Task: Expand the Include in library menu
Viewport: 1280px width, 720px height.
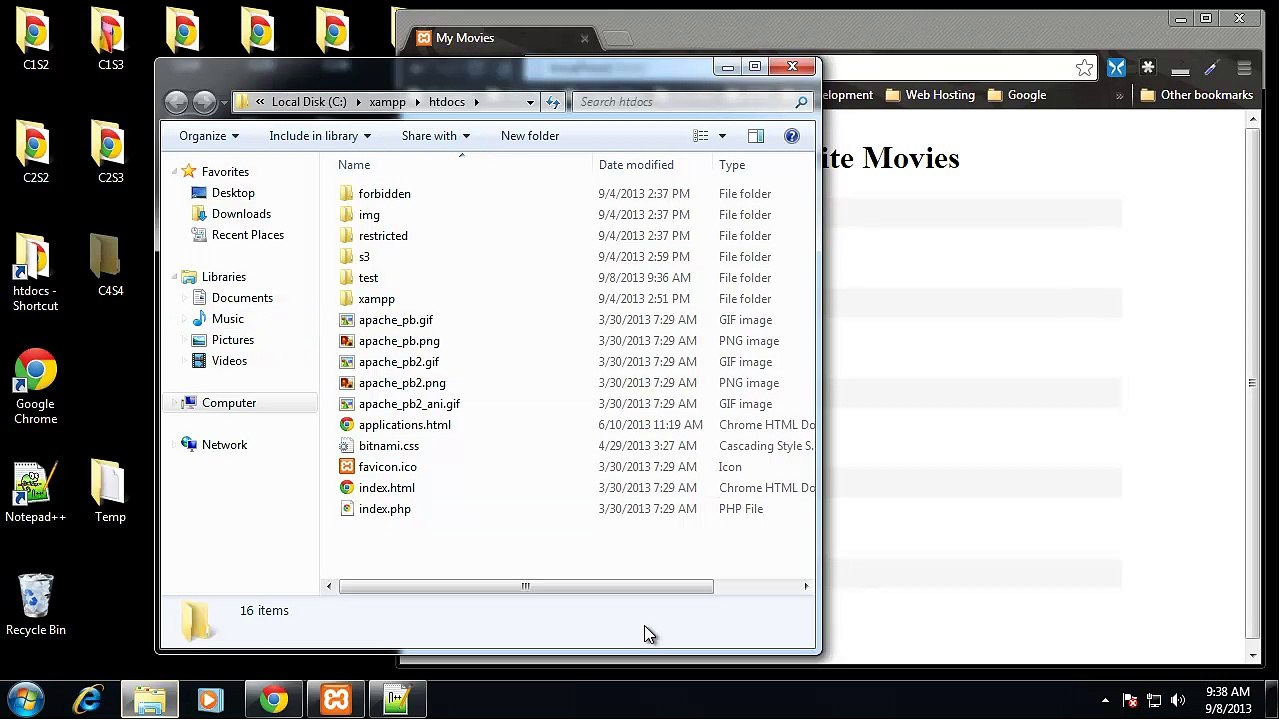Action: [x=319, y=136]
